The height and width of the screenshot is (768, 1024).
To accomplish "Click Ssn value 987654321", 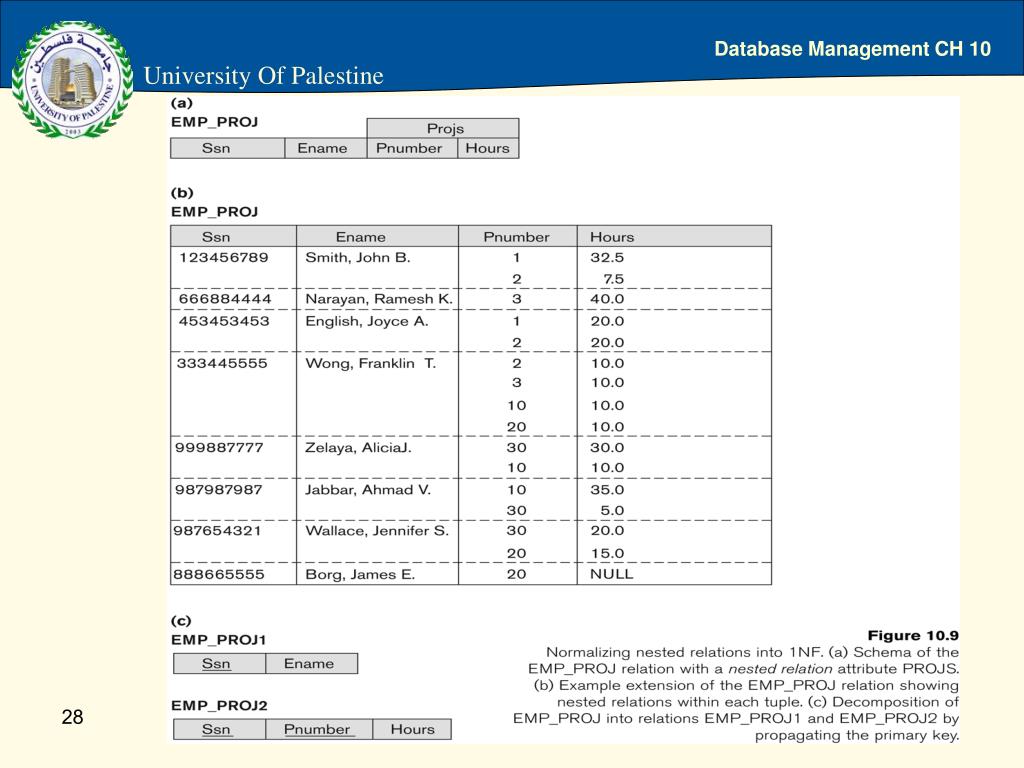I will 217,531.
